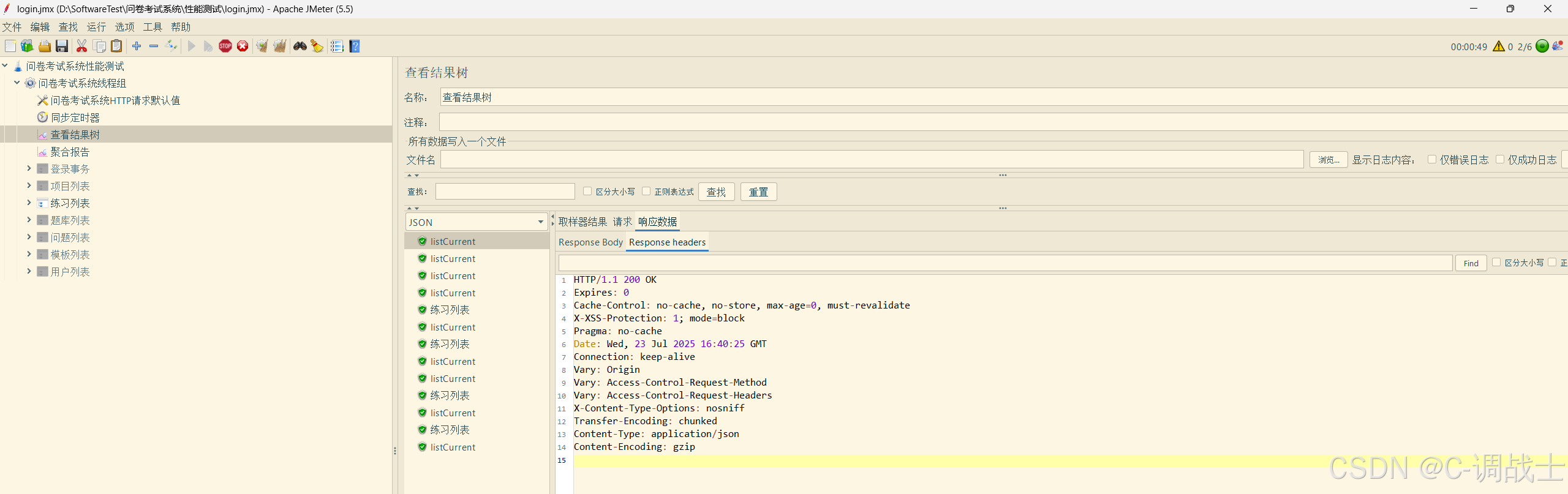Switch to 请求 tab
Viewport: 1568px width, 494px height.
coord(622,222)
